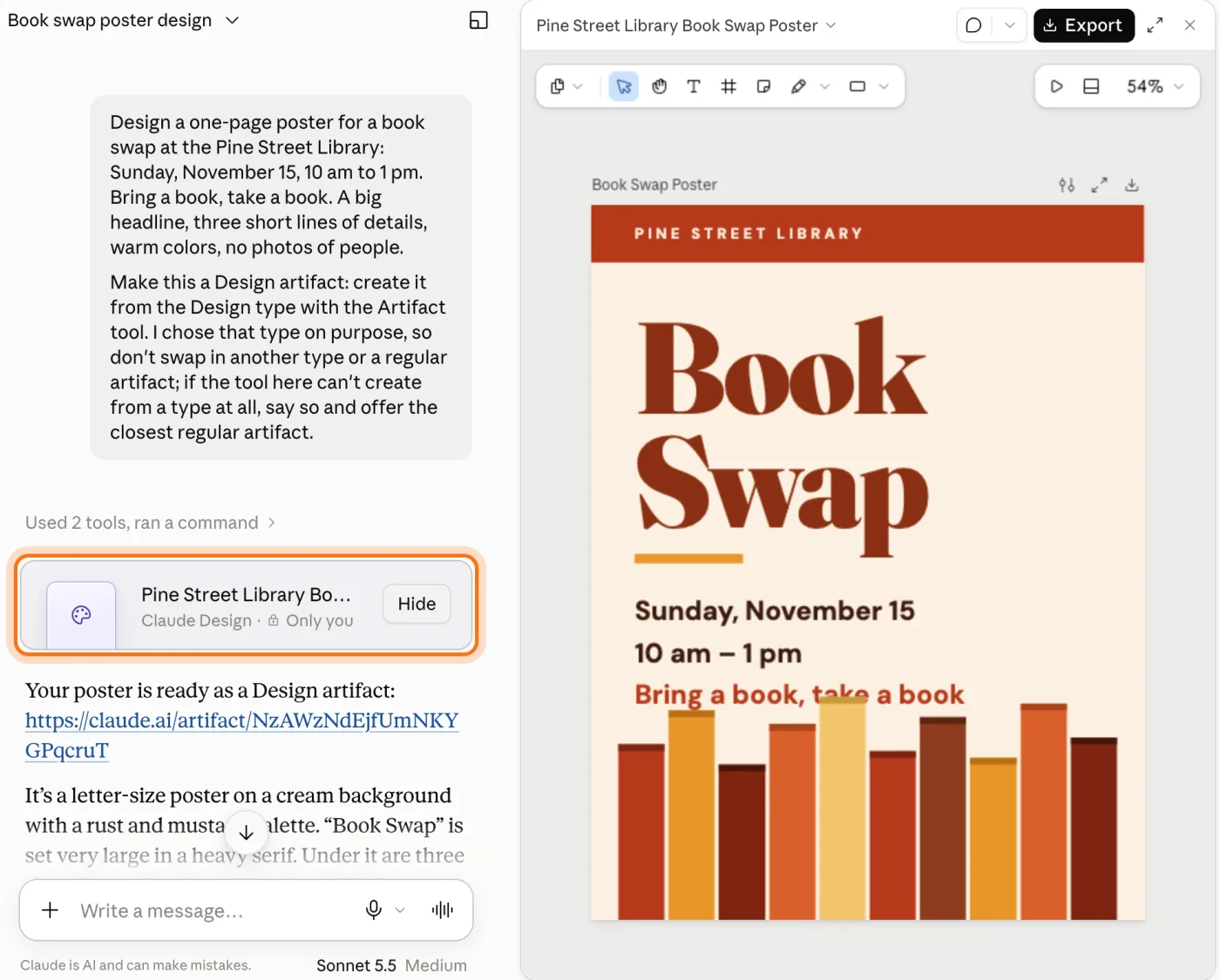The height and width of the screenshot is (980, 1220).
Task: Open the 54% zoom level dropdown
Action: (1155, 86)
